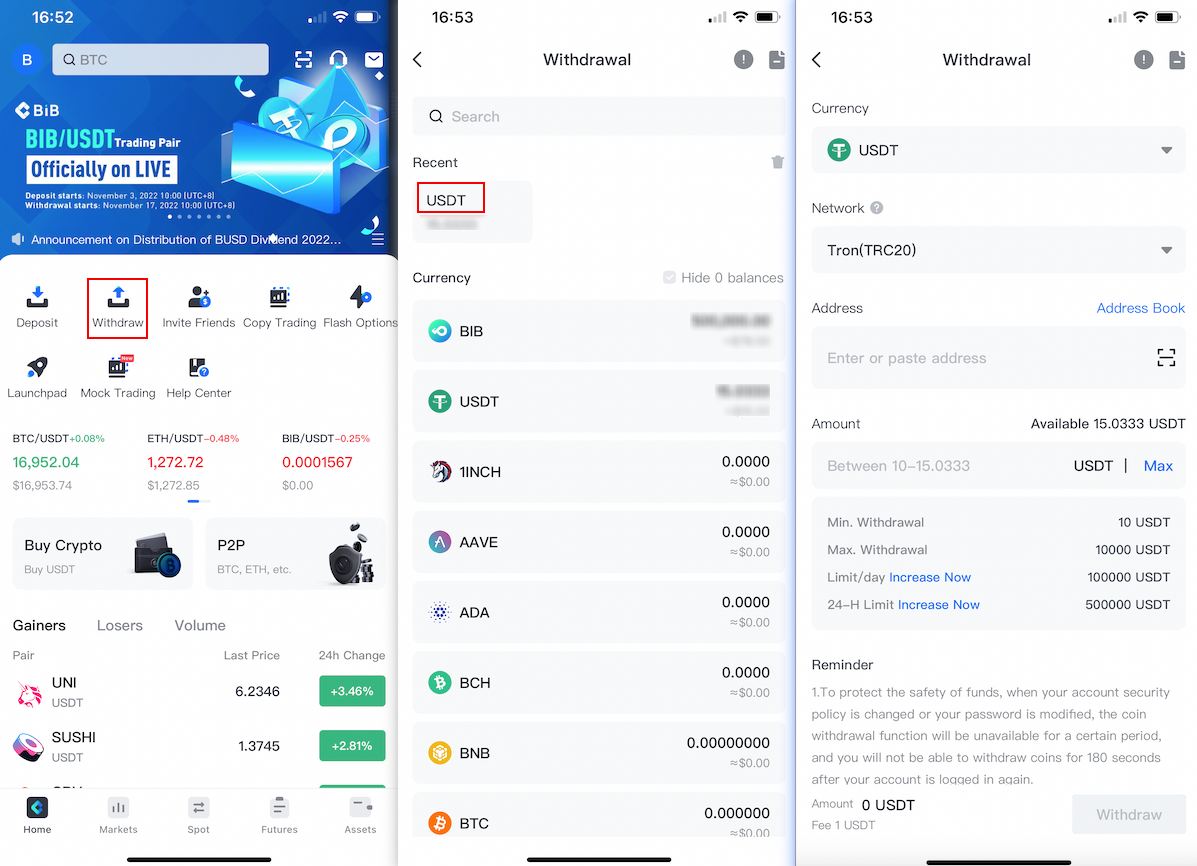This screenshot has height=866, width=1197.
Task: Toggle Hide 0 balances checkbox
Action: pyautogui.click(x=669, y=277)
